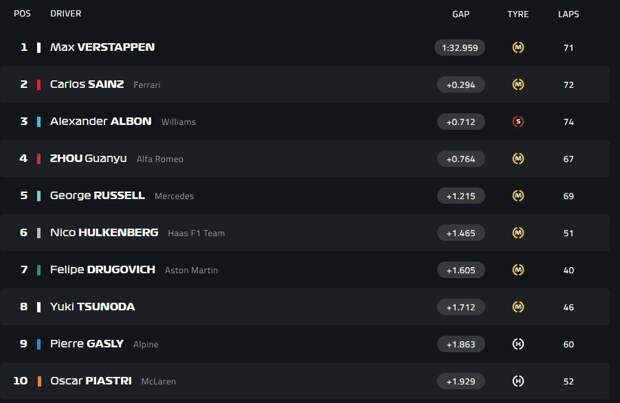Viewport: 620px width, 403px height.
Task: Click the 1:32.959 lap time badge
Action: coord(460,48)
